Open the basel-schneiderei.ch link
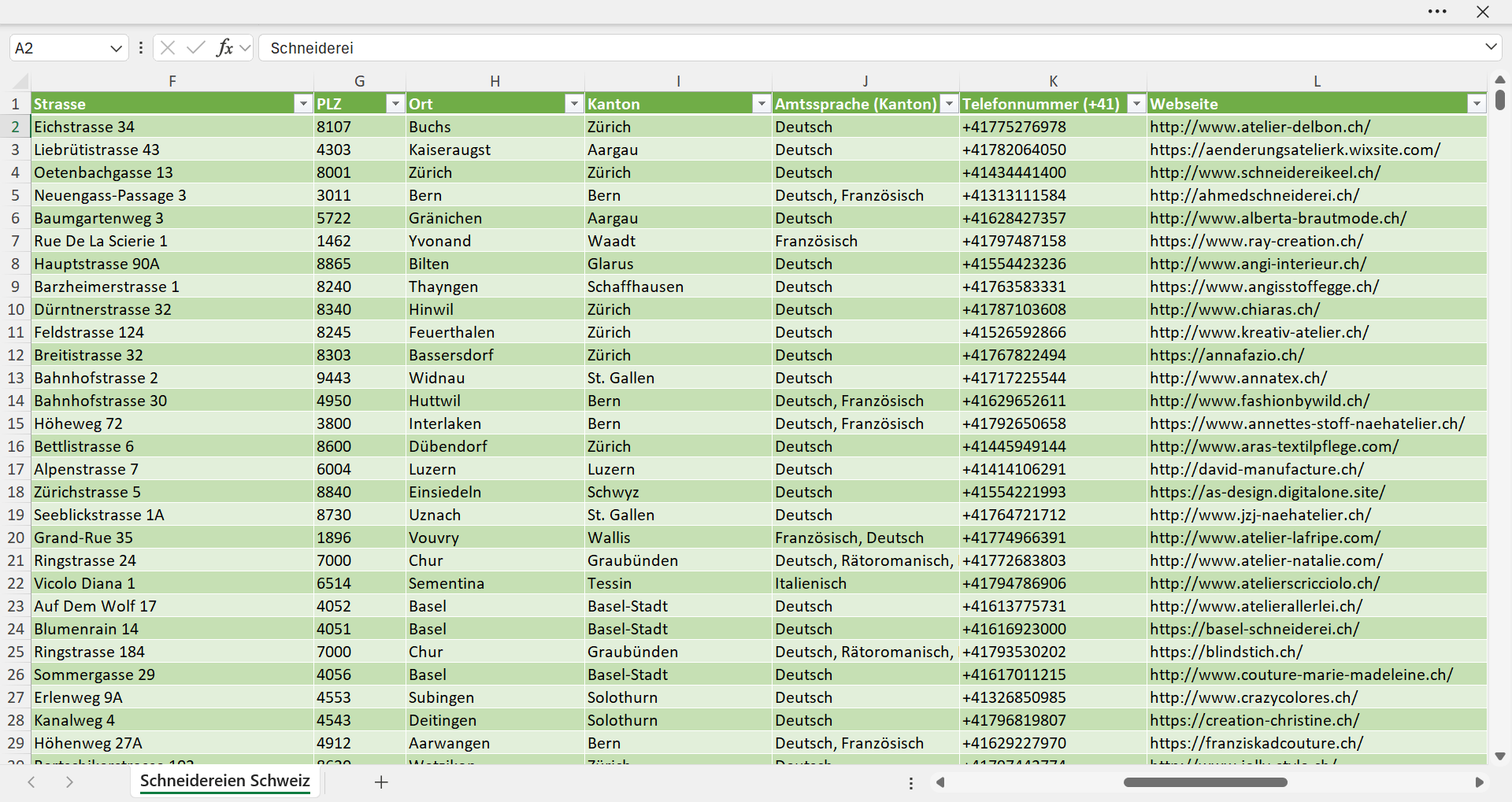 click(x=1254, y=629)
